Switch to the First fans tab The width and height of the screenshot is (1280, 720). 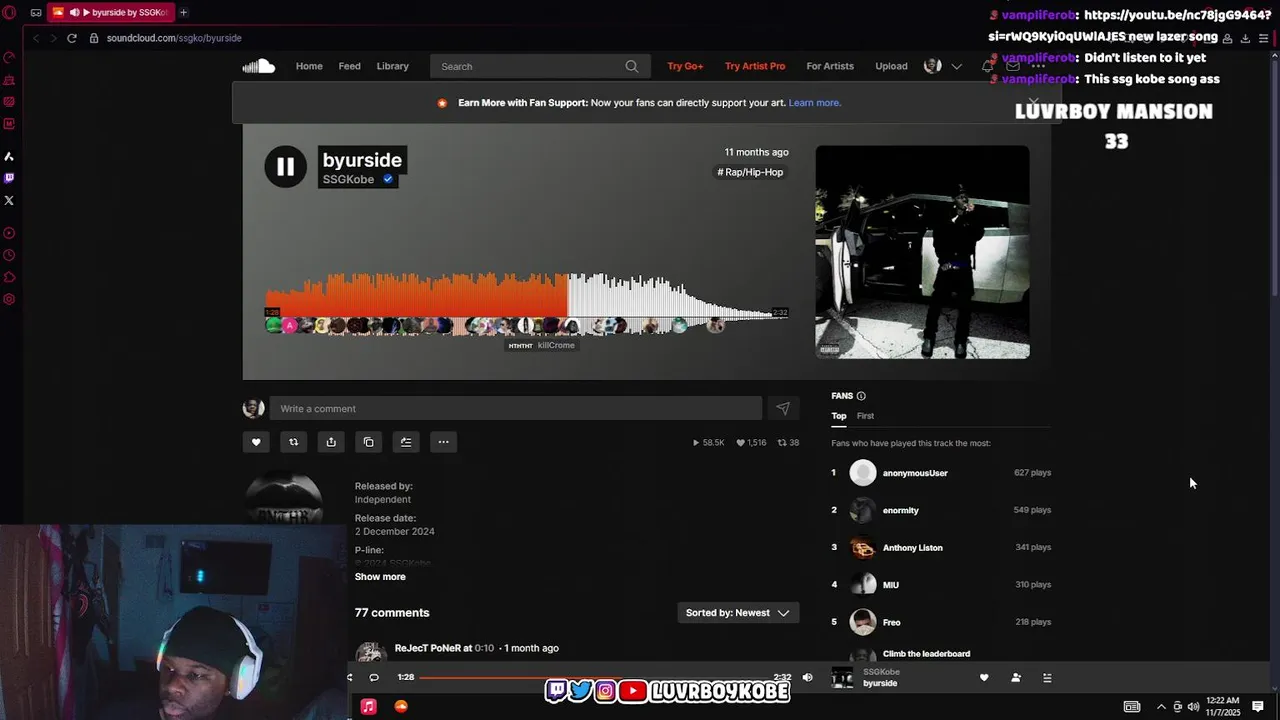click(865, 416)
